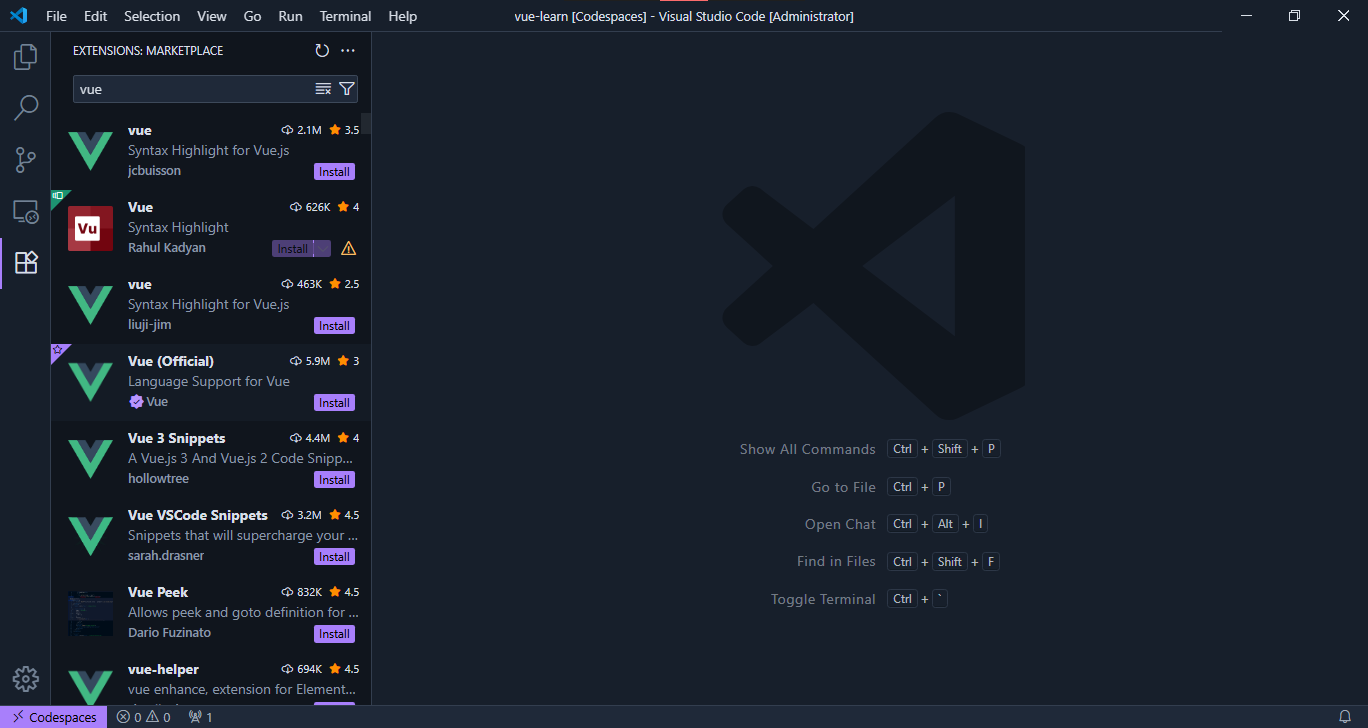Screen dimensions: 1368x728
Task: Open the Manage gear menu
Action: 25,679
